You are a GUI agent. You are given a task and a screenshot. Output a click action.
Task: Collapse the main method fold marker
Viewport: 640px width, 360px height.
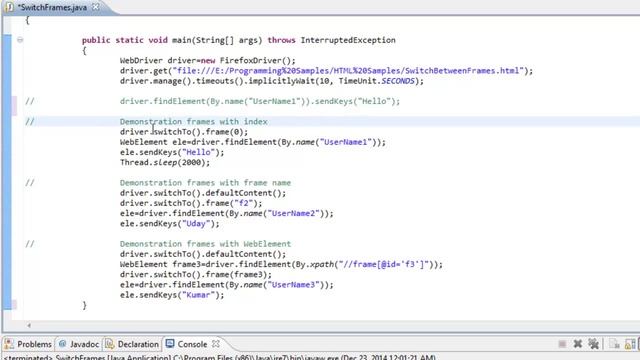click(x=20, y=40)
